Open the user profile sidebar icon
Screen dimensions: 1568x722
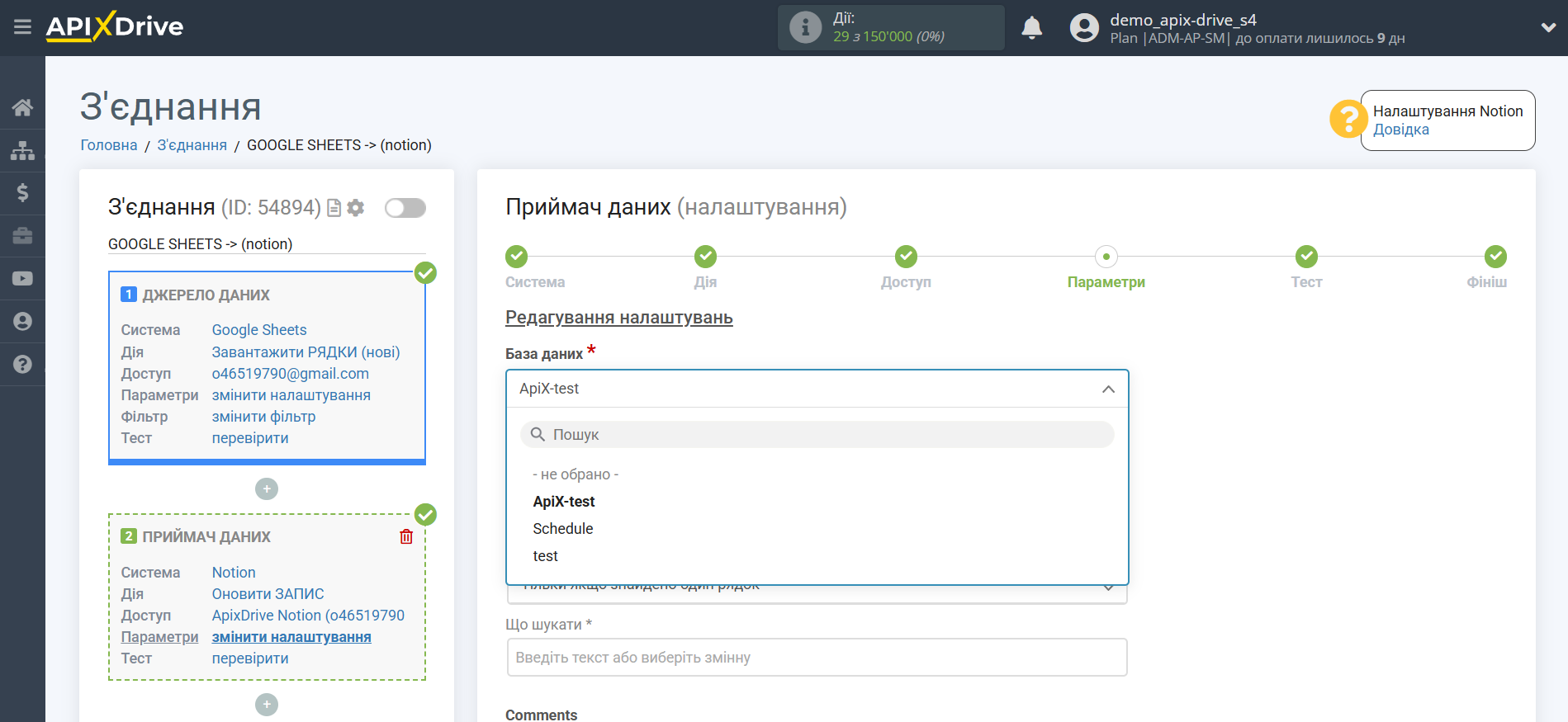click(x=22, y=322)
